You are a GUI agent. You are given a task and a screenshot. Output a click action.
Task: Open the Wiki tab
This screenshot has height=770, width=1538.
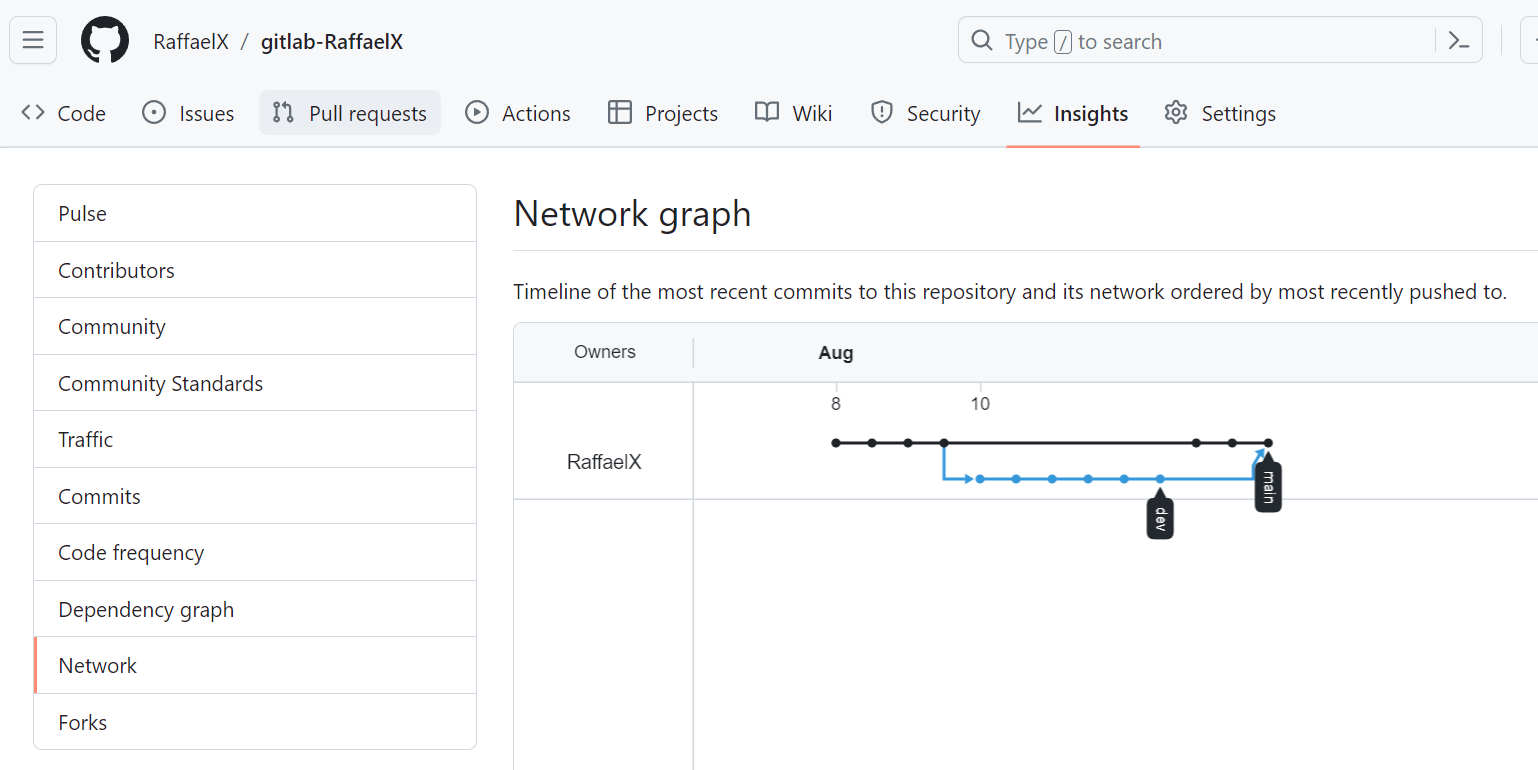[794, 113]
